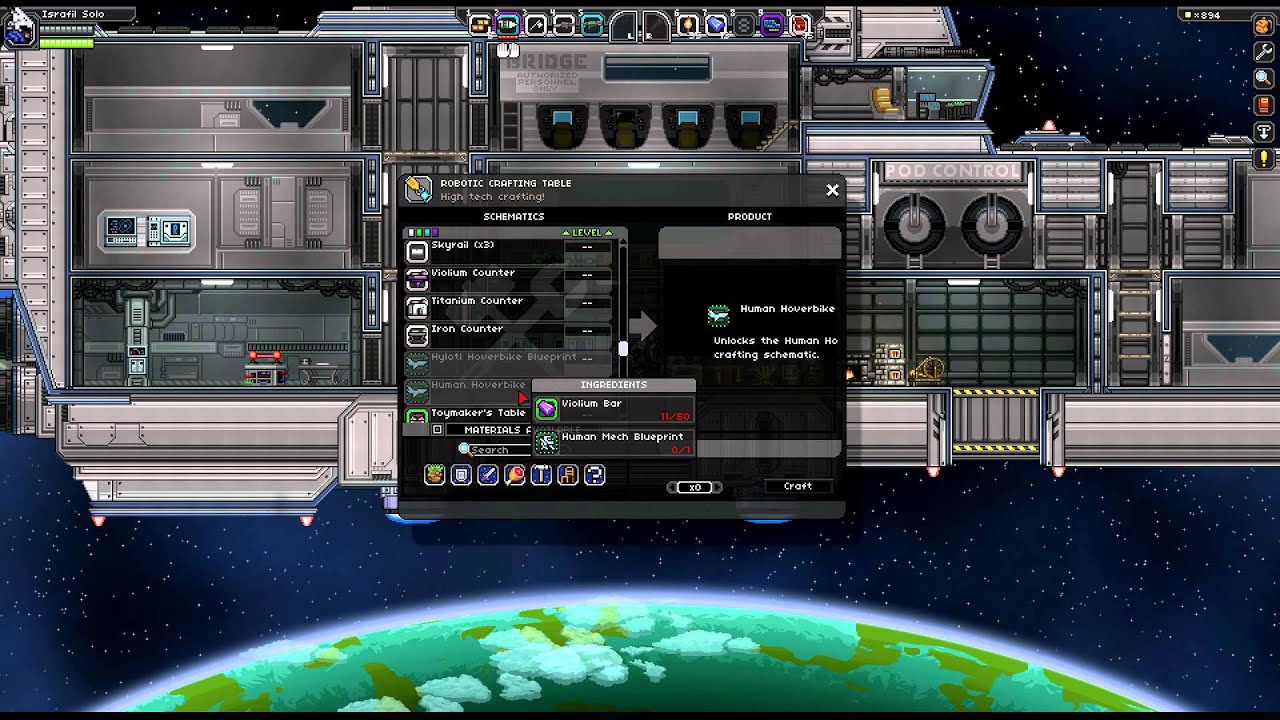This screenshot has height=720, width=1280.
Task: Filter by chair furniture category icon
Action: click(x=568, y=475)
